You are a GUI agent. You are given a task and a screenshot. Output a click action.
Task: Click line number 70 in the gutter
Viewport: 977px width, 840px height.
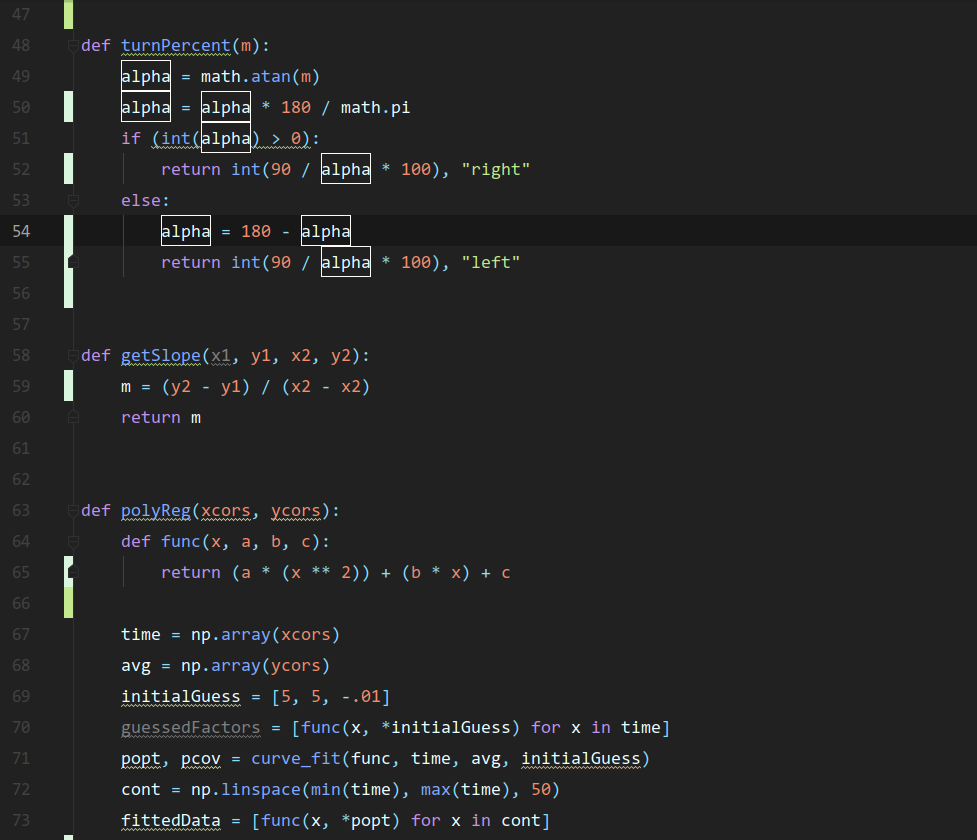point(21,727)
